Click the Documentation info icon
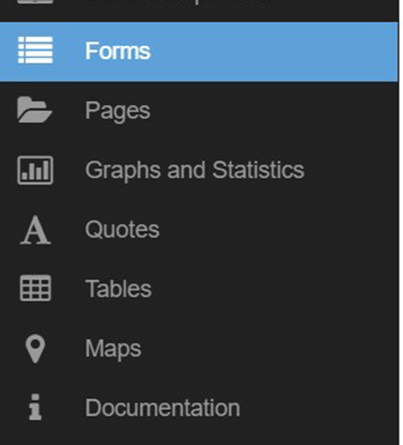This screenshot has height=445, width=403. tap(35, 407)
